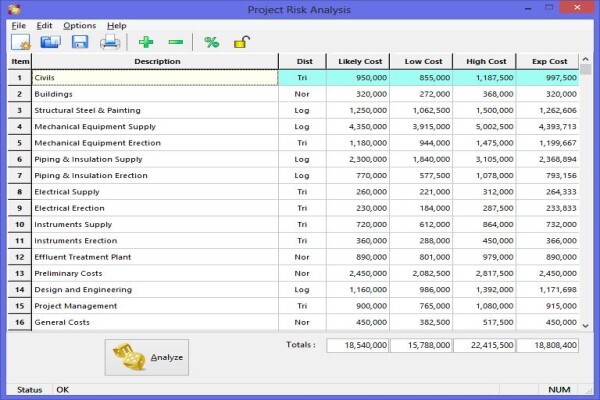Click the Exp Cost column header

pos(548,61)
